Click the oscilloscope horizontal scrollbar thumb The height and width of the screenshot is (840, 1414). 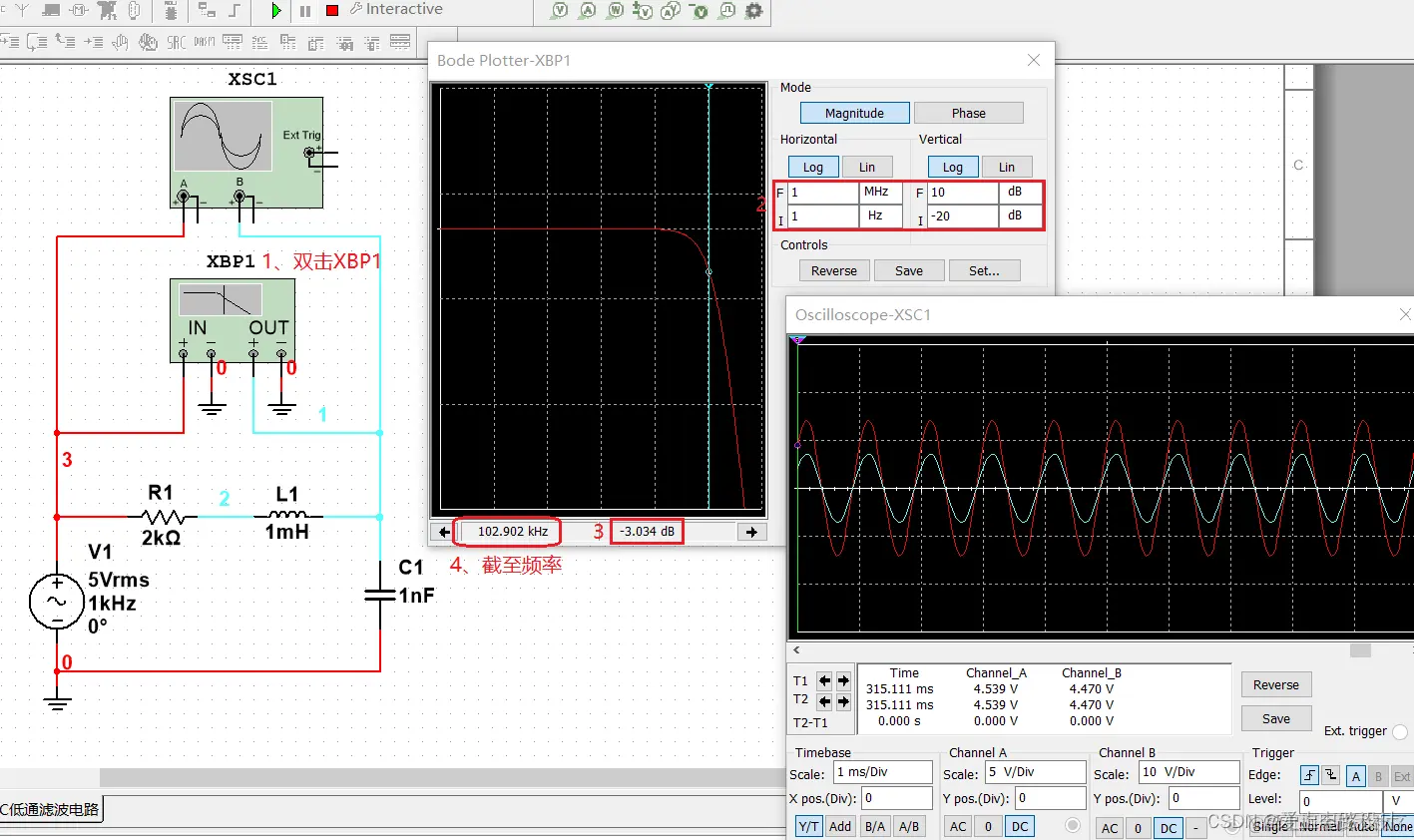tap(1360, 650)
